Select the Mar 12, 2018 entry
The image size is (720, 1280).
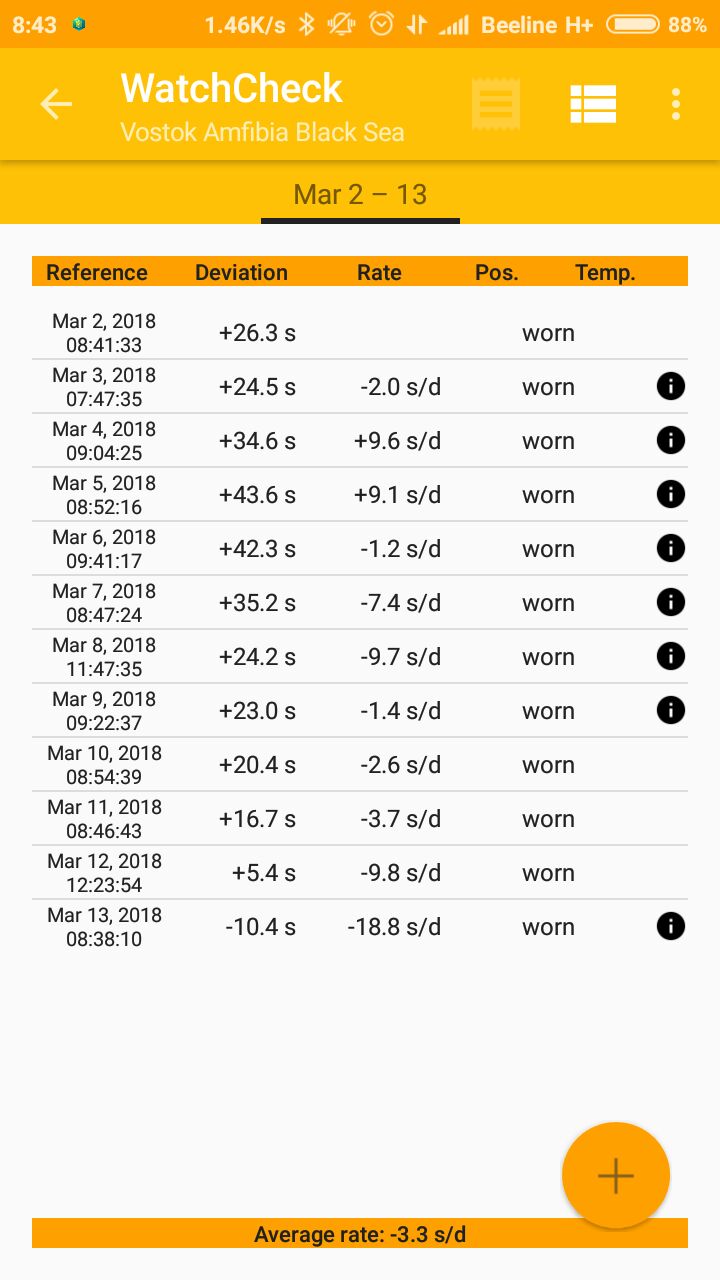pyautogui.click(x=300, y=873)
